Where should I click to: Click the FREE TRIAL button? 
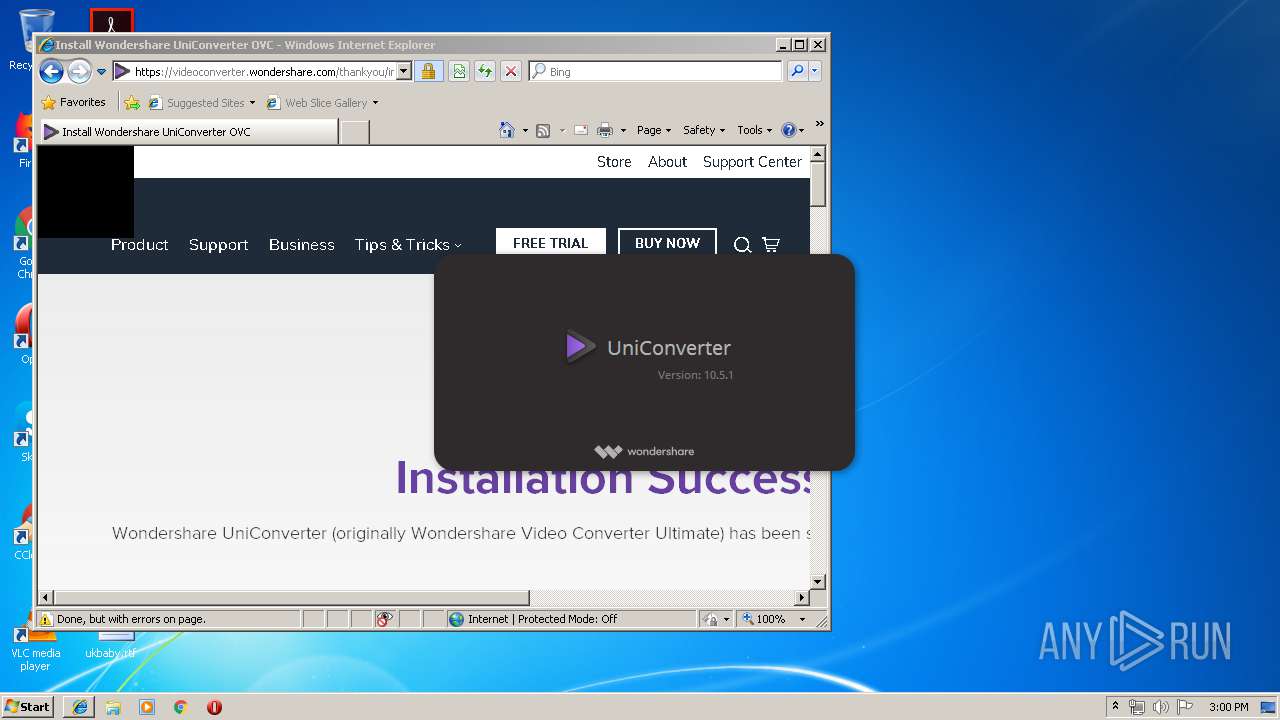pyautogui.click(x=550, y=243)
